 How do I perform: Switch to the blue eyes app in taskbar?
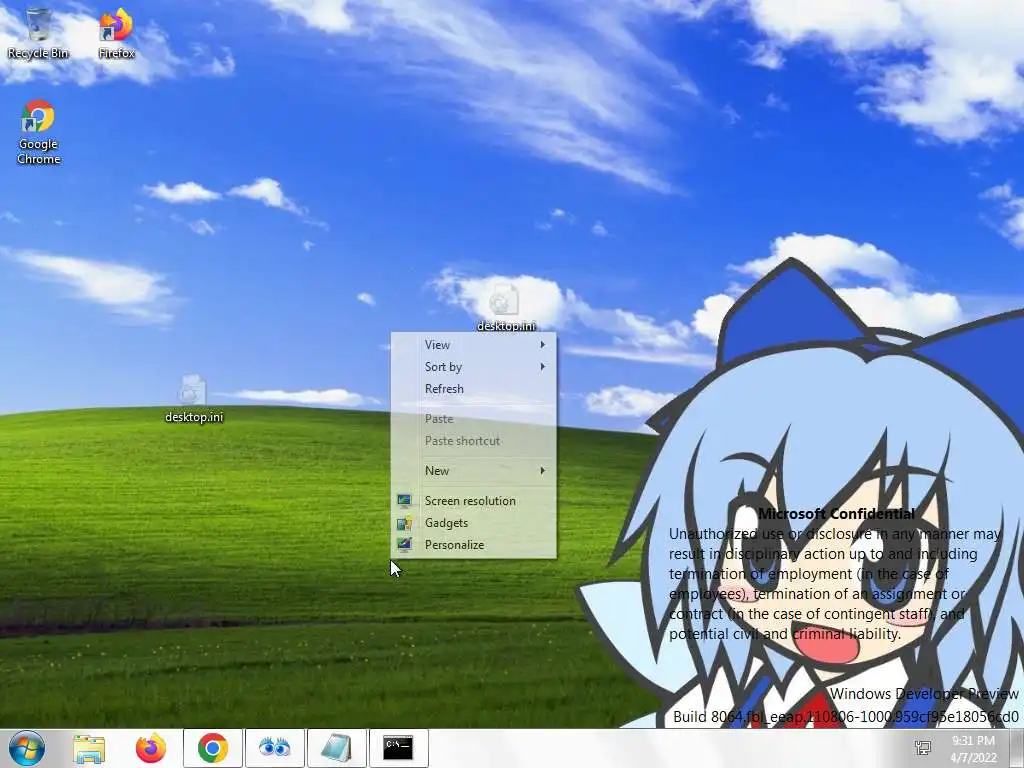[x=274, y=748]
